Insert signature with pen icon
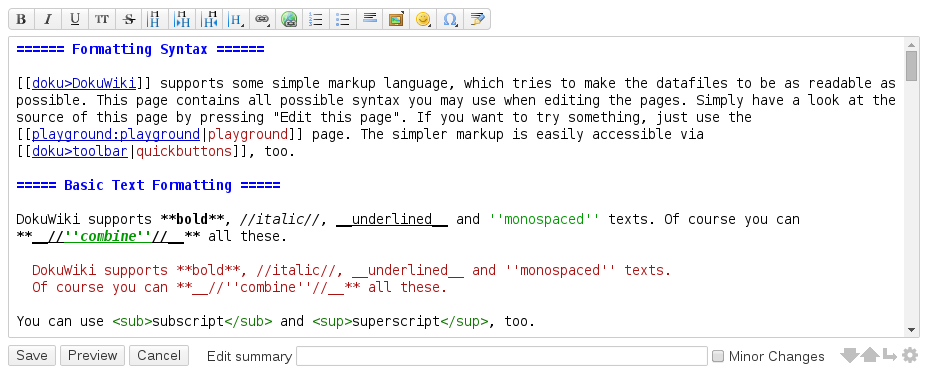 477,19
